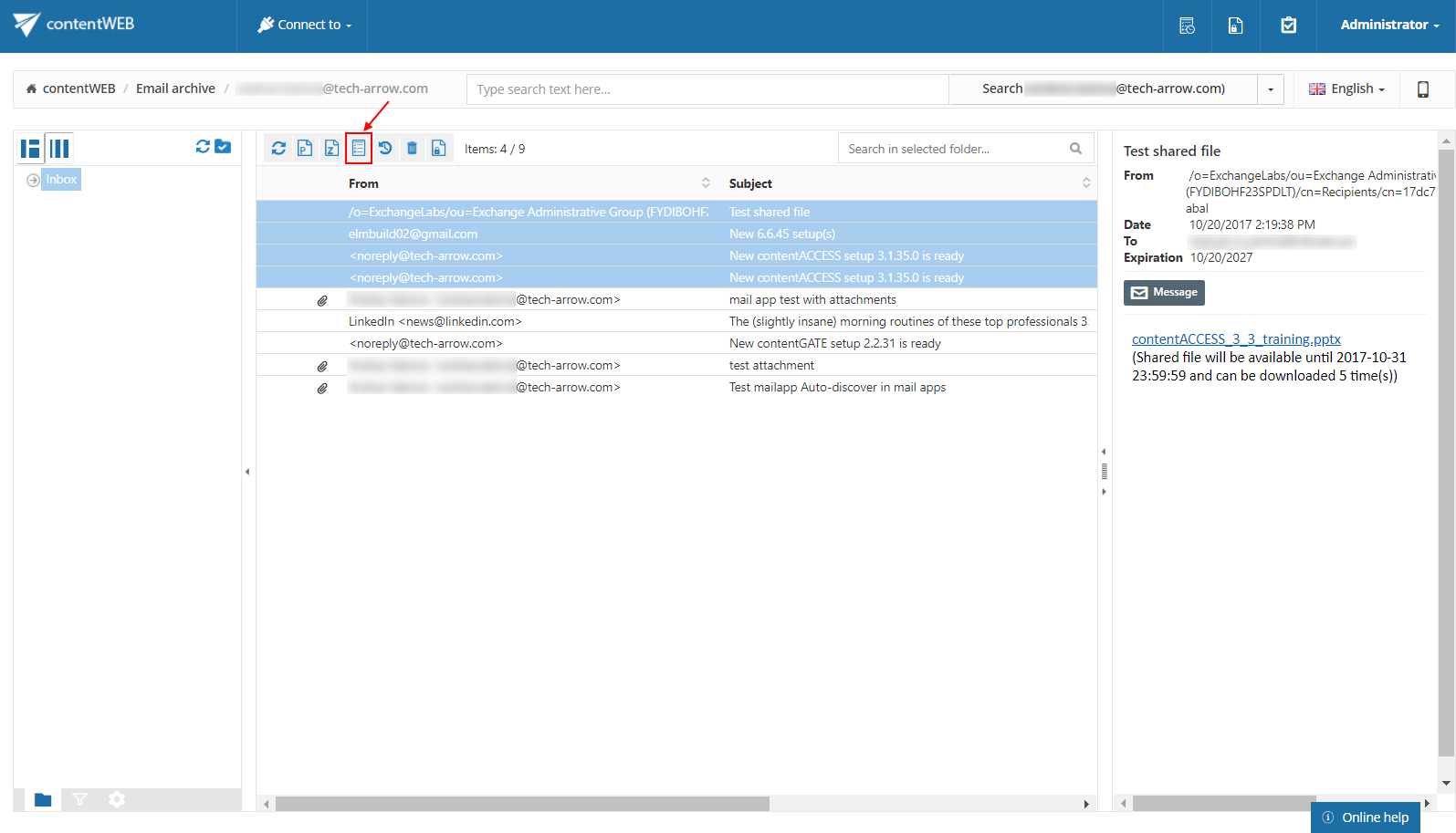Image resolution: width=1456 pixels, height=833 pixels.
Task: Open the locked document icon in header
Action: pos(1235,26)
